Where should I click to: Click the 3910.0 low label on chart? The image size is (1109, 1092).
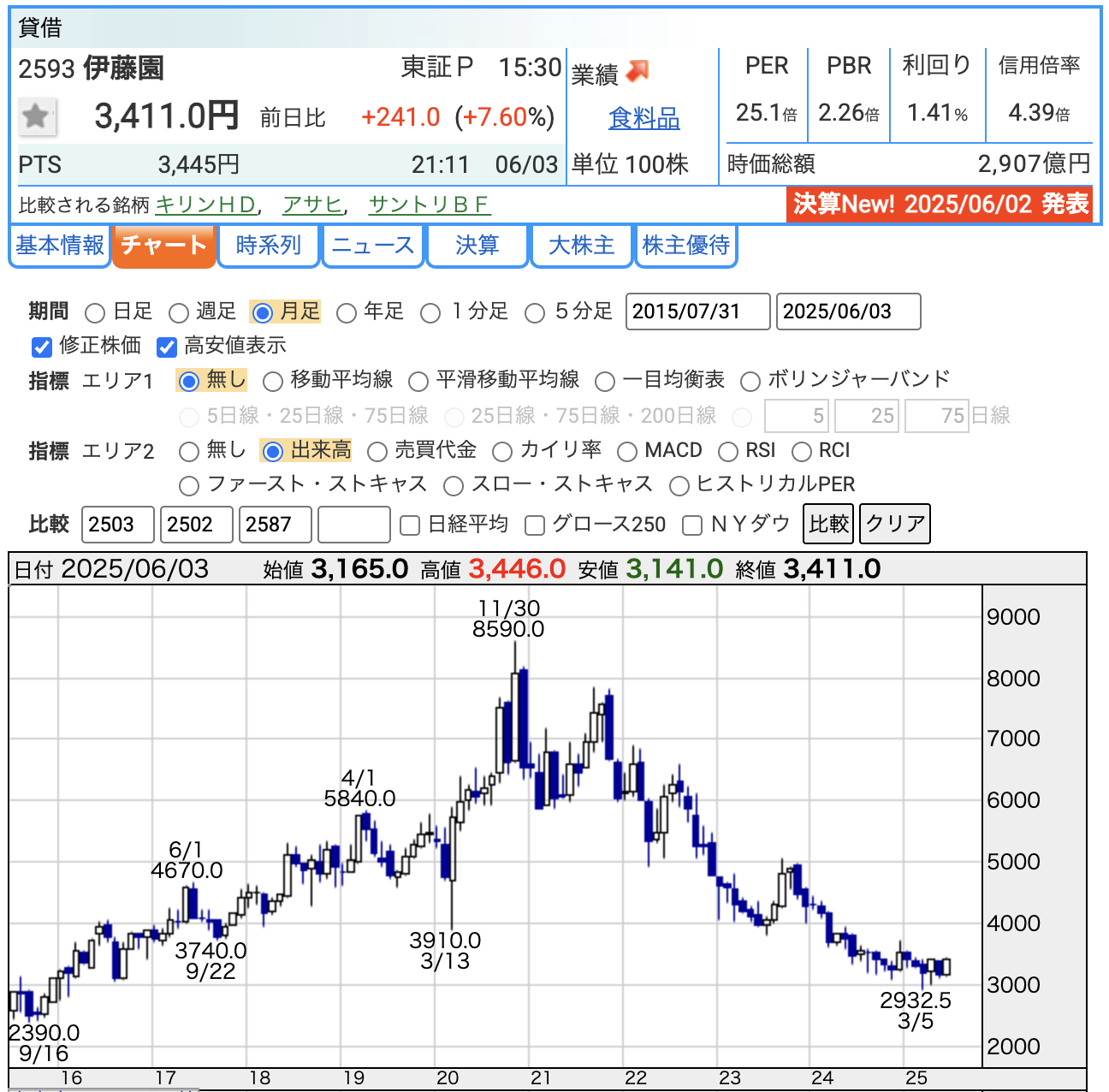click(x=445, y=941)
